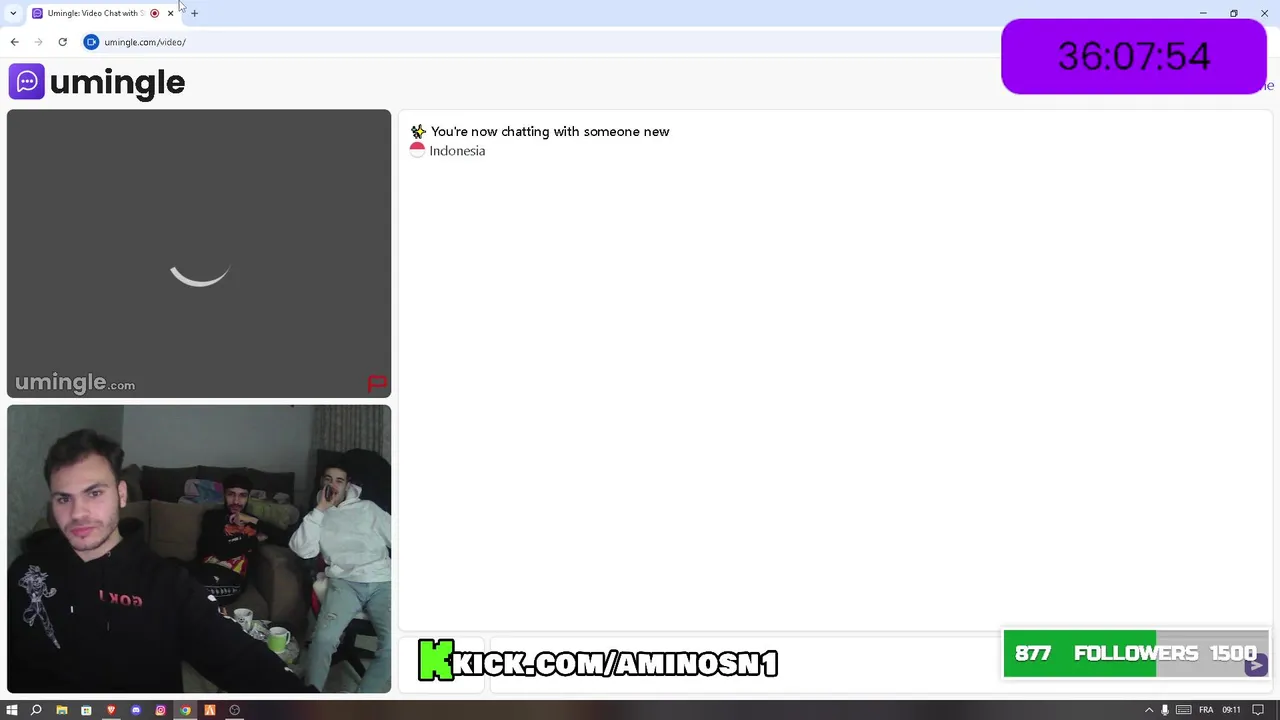Open Windows taskbar search

coord(36,710)
